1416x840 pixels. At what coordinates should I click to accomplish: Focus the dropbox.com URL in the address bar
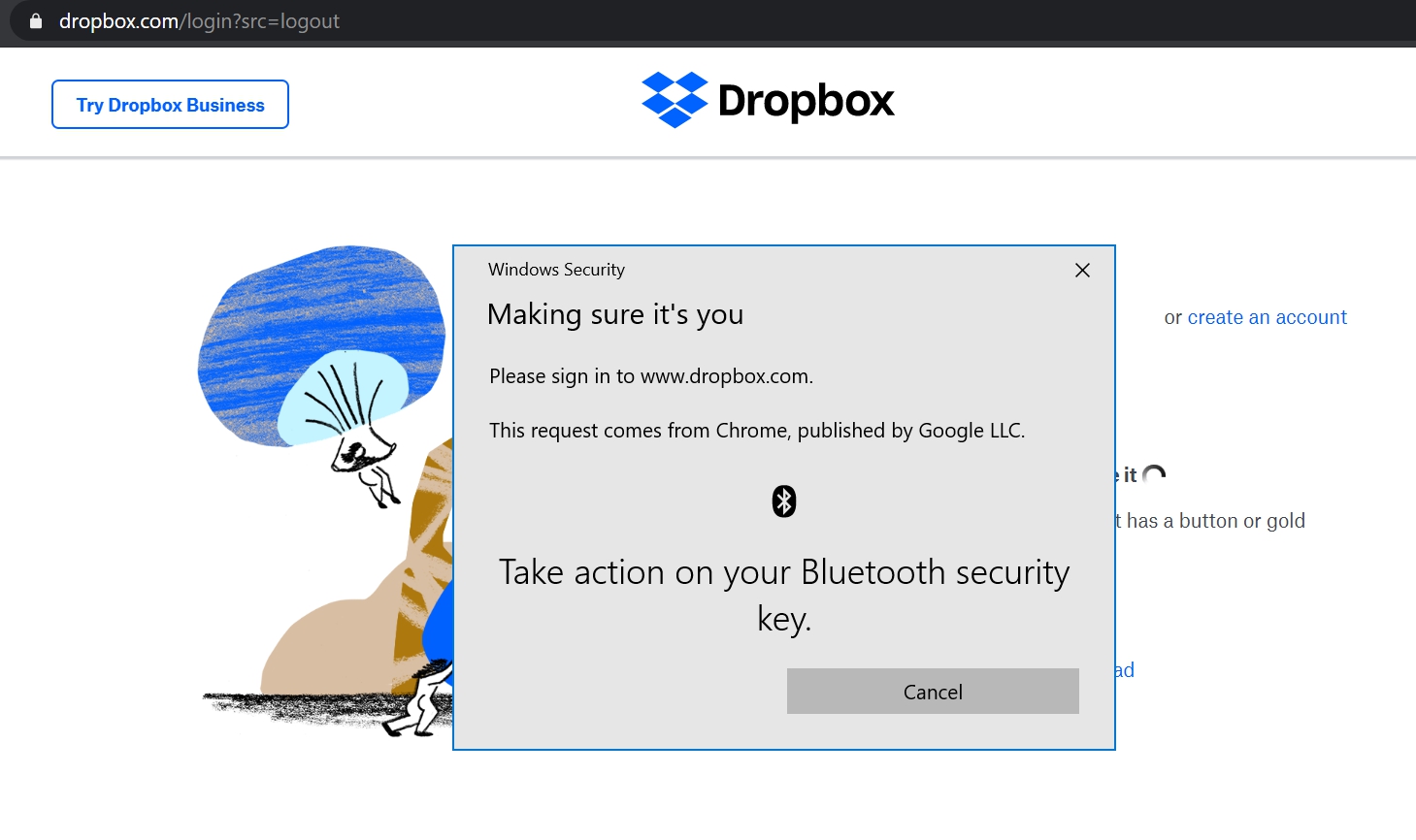[x=199, y=21]
